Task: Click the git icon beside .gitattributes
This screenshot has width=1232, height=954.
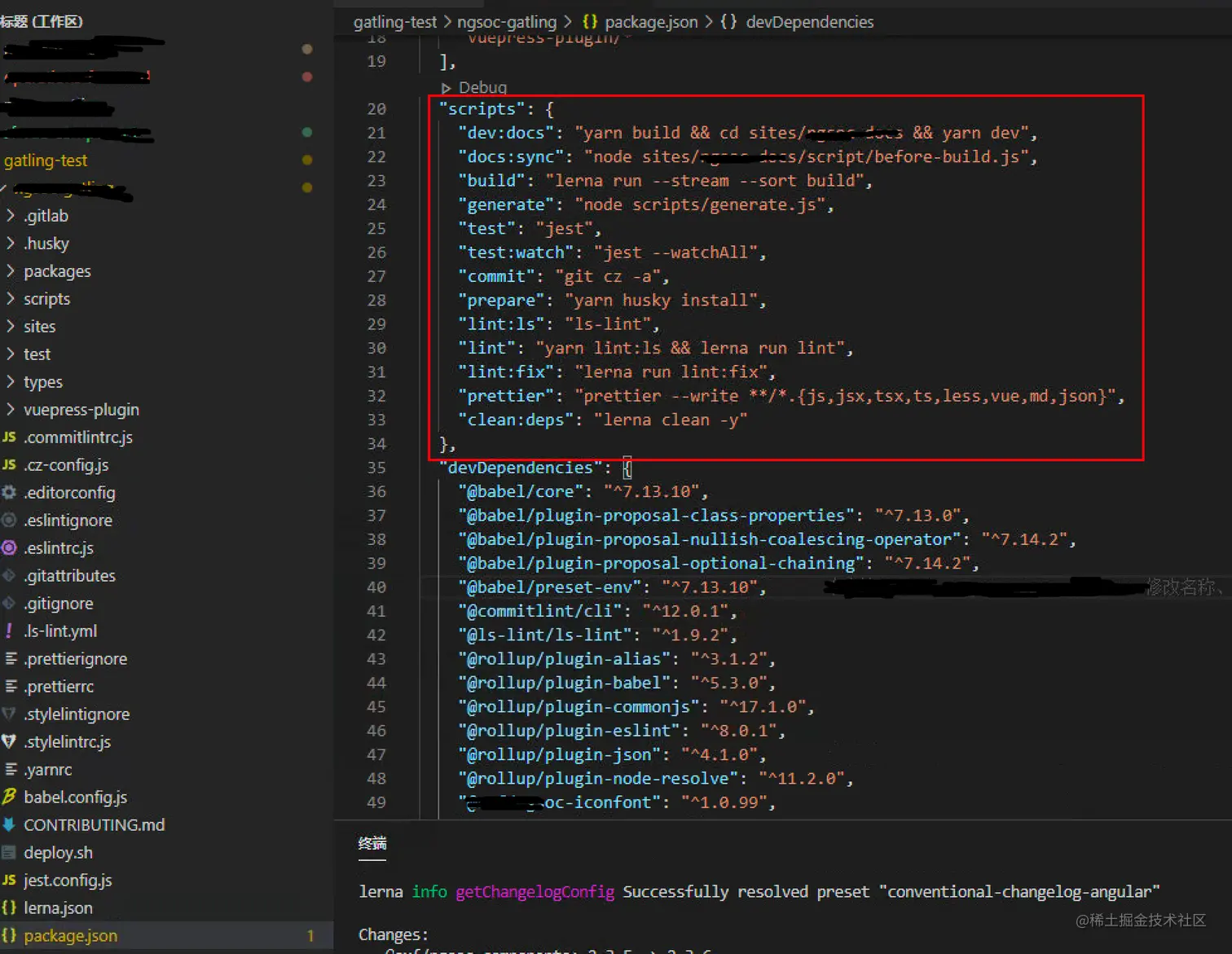Action: pos(9,576)
